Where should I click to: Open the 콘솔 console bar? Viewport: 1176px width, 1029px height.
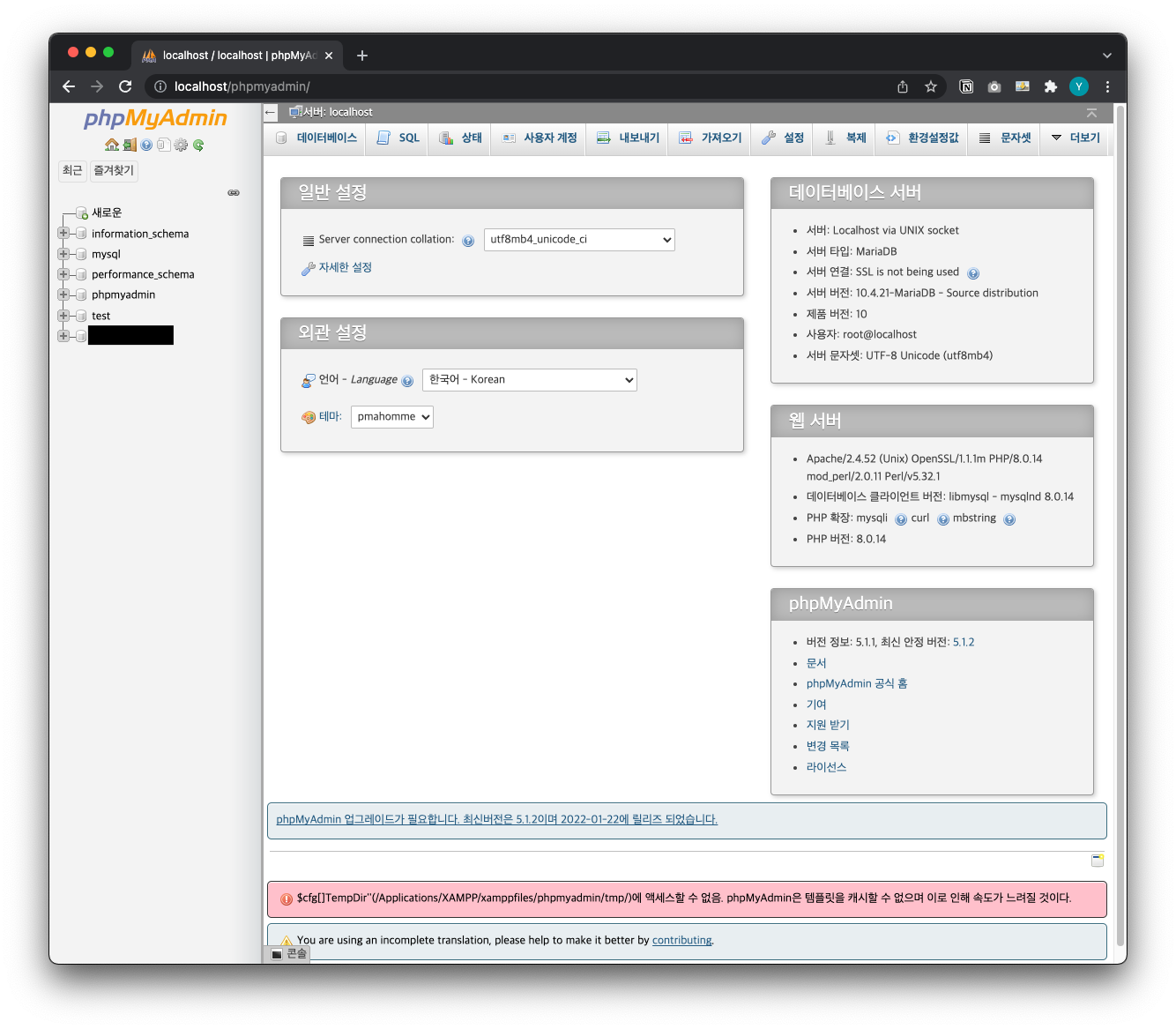pyautogui.click(x=288, y=954)
